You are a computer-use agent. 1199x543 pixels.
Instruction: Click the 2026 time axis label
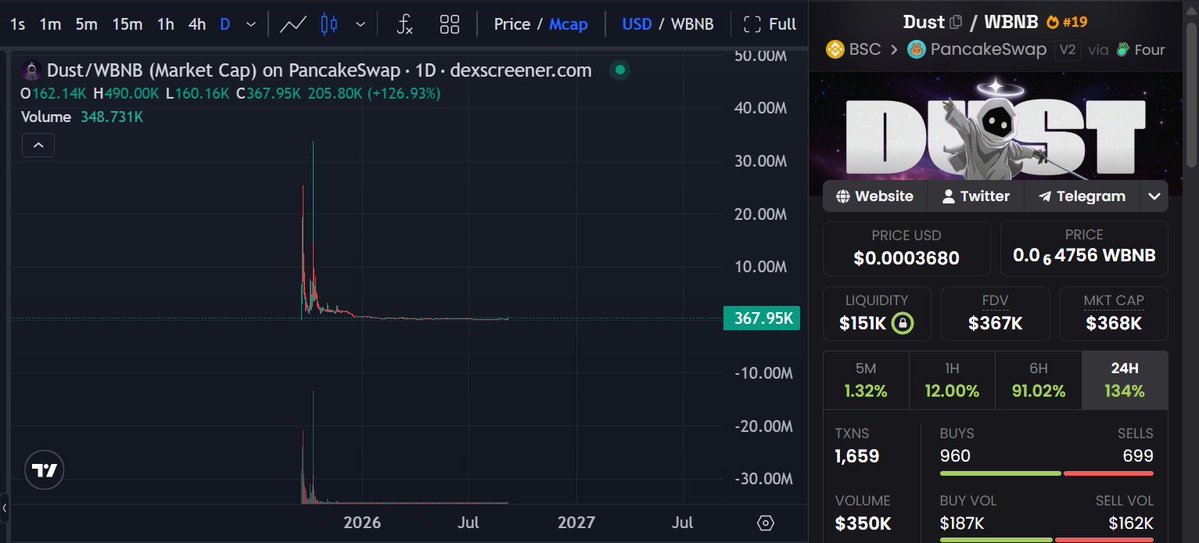(x=362, y=522)
